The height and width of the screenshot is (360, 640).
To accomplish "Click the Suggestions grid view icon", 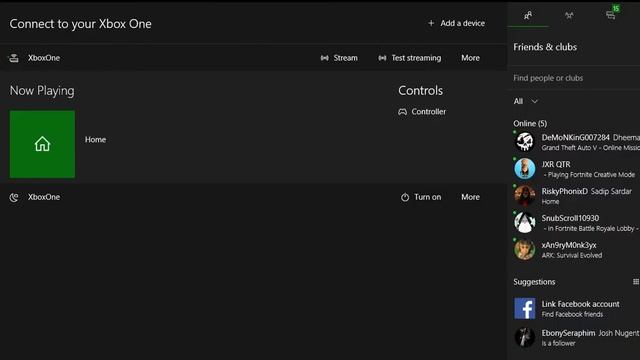I will (636, 282).
